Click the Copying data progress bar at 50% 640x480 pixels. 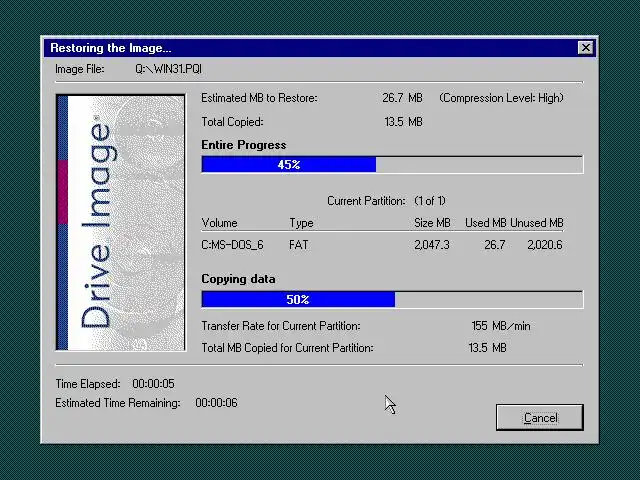click(392, 300)
